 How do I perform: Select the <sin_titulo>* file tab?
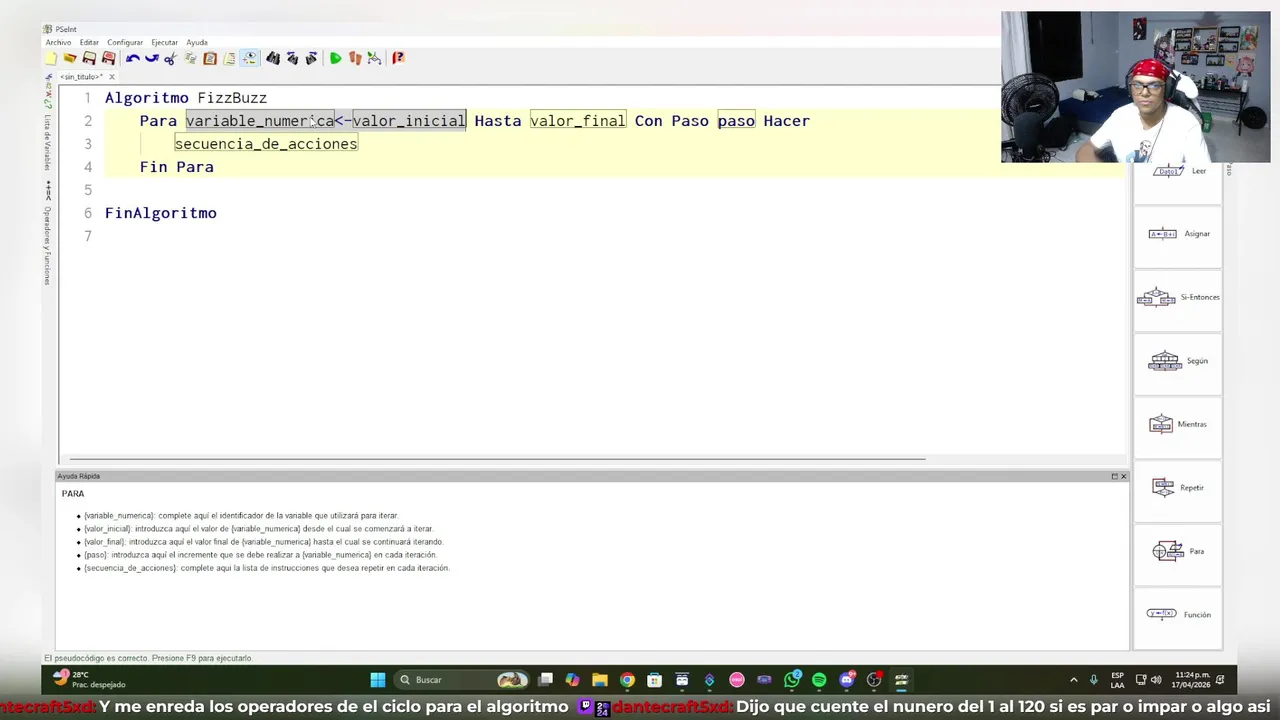pyautogui.click(x=80, y=77)
